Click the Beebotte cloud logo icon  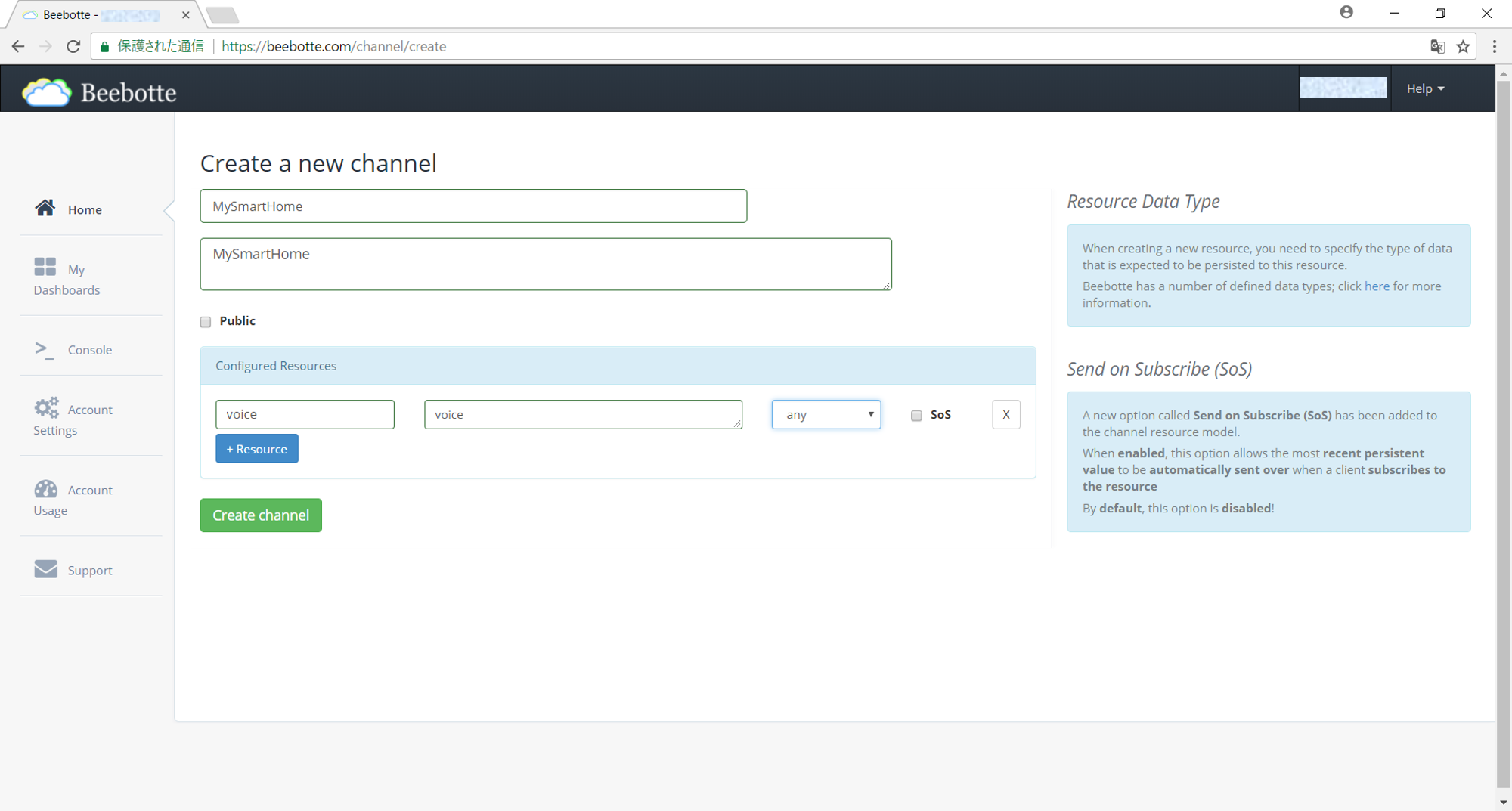coord(47,92)
